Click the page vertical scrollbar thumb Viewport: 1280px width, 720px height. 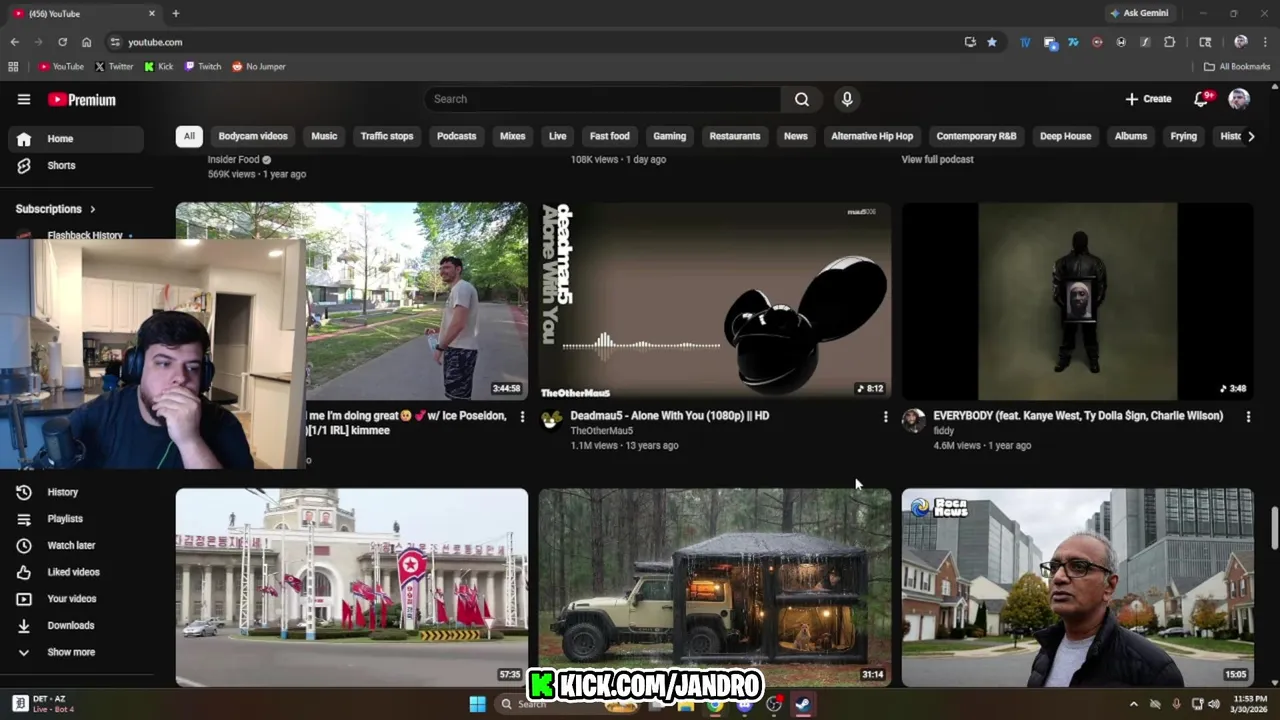1274,528
